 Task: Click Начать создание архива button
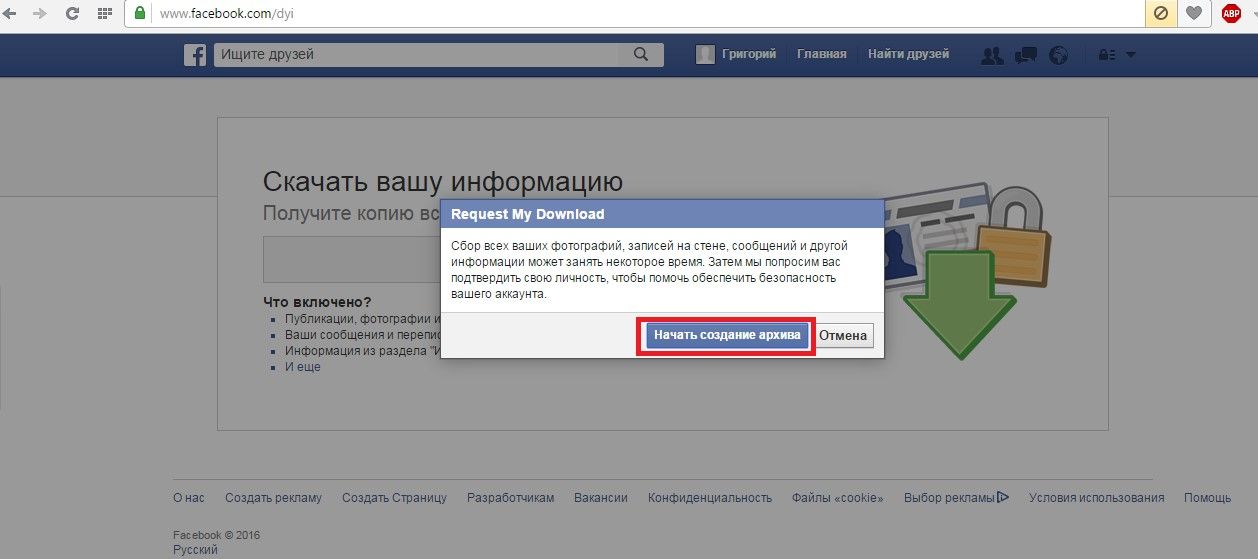tap(725, 336)
